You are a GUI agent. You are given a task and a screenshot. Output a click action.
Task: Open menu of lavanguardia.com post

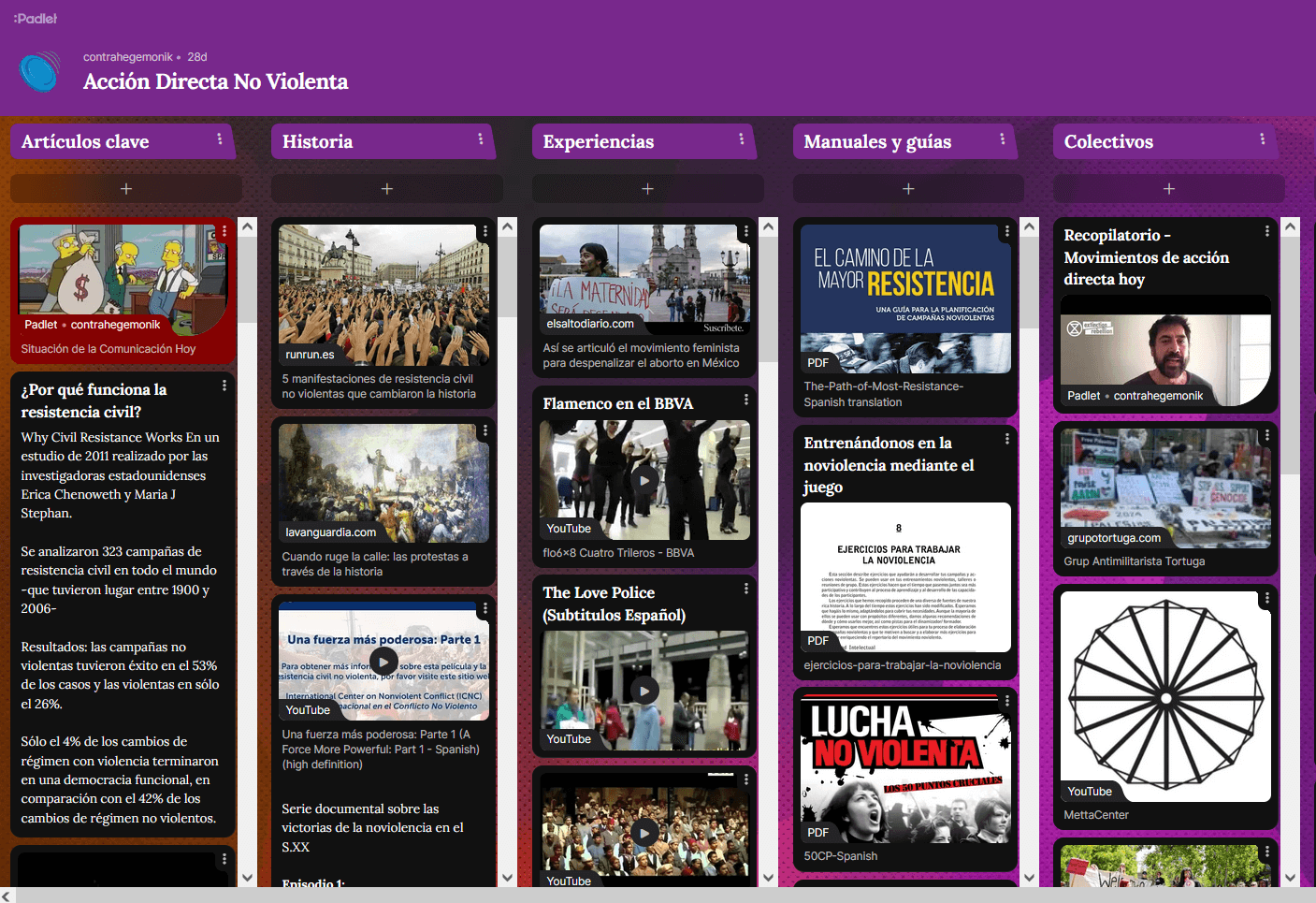(x=485, y=430)
